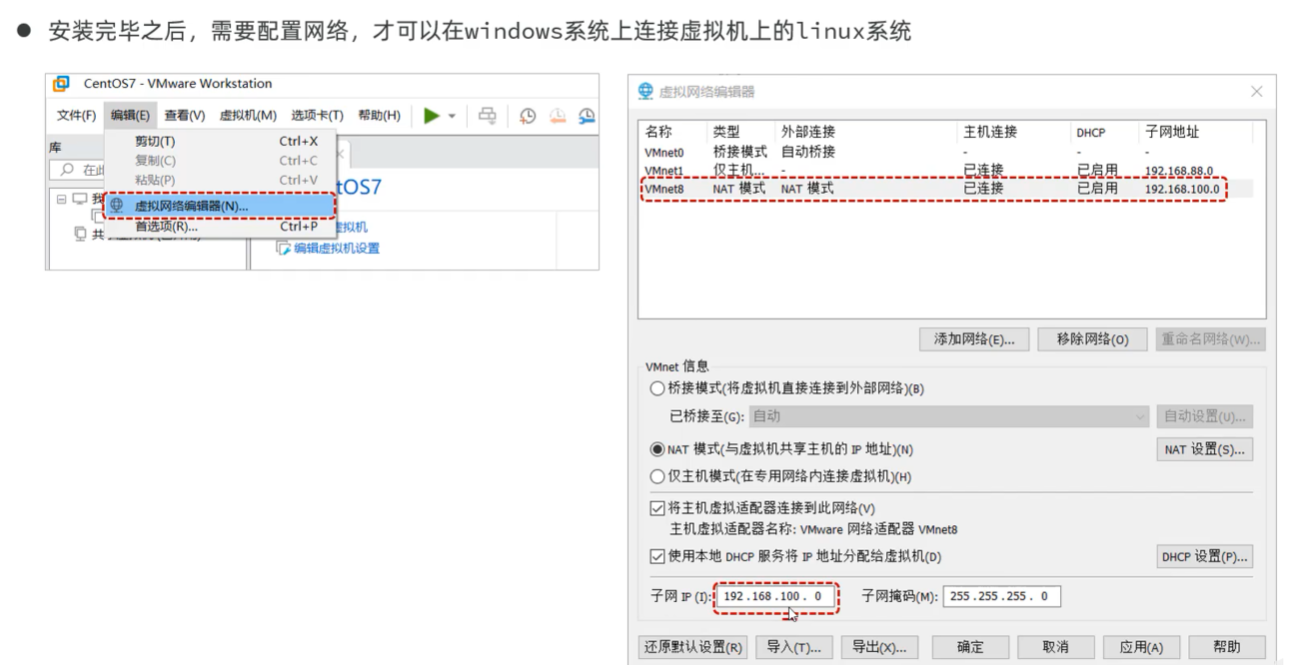
Task: Open the 虚拟机(M) menu
Action: point(248,115)
